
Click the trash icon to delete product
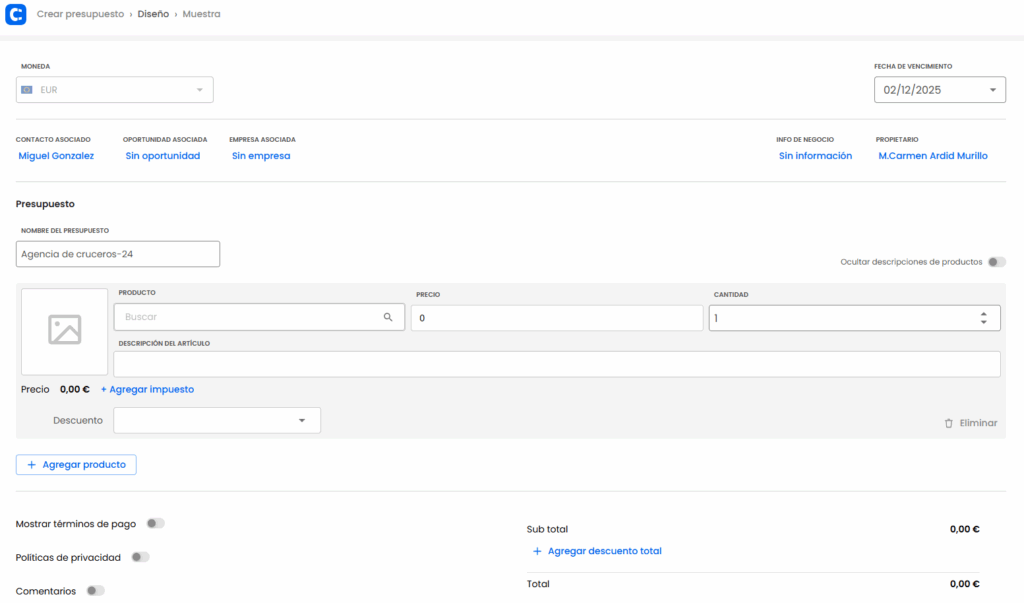(948, 423)
